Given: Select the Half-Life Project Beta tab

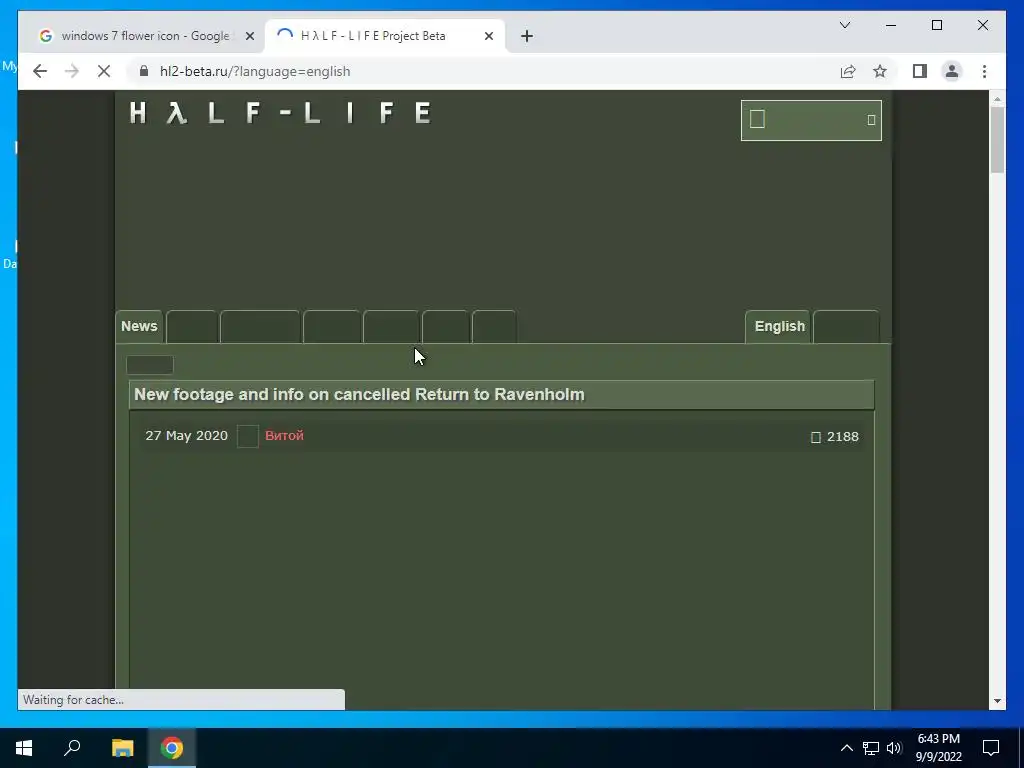Looking at the screenshot, I should pos(385,36).
